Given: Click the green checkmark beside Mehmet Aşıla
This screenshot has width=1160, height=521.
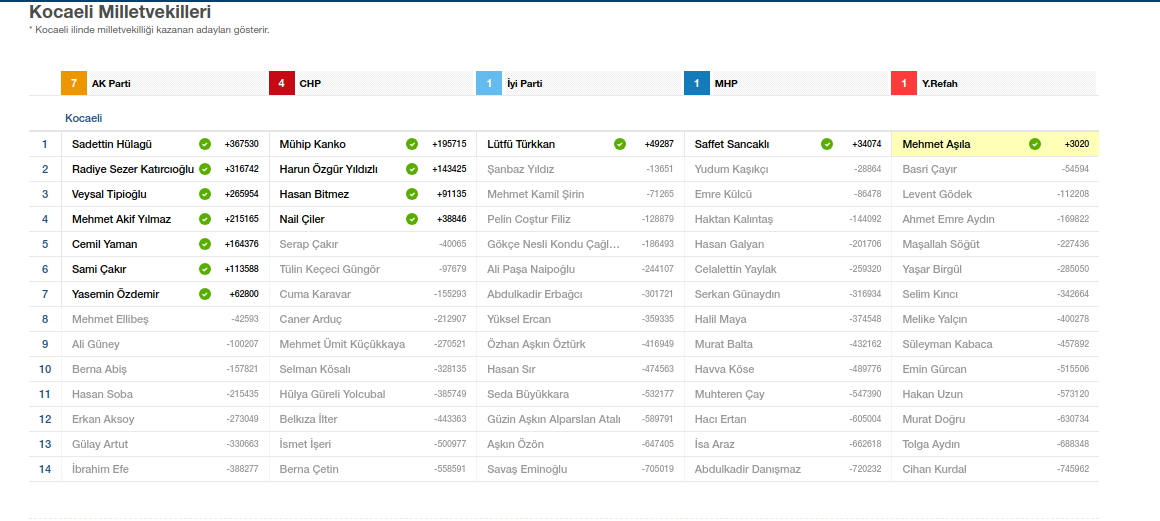Looking at the screenshot, I should click(1035, 144).
